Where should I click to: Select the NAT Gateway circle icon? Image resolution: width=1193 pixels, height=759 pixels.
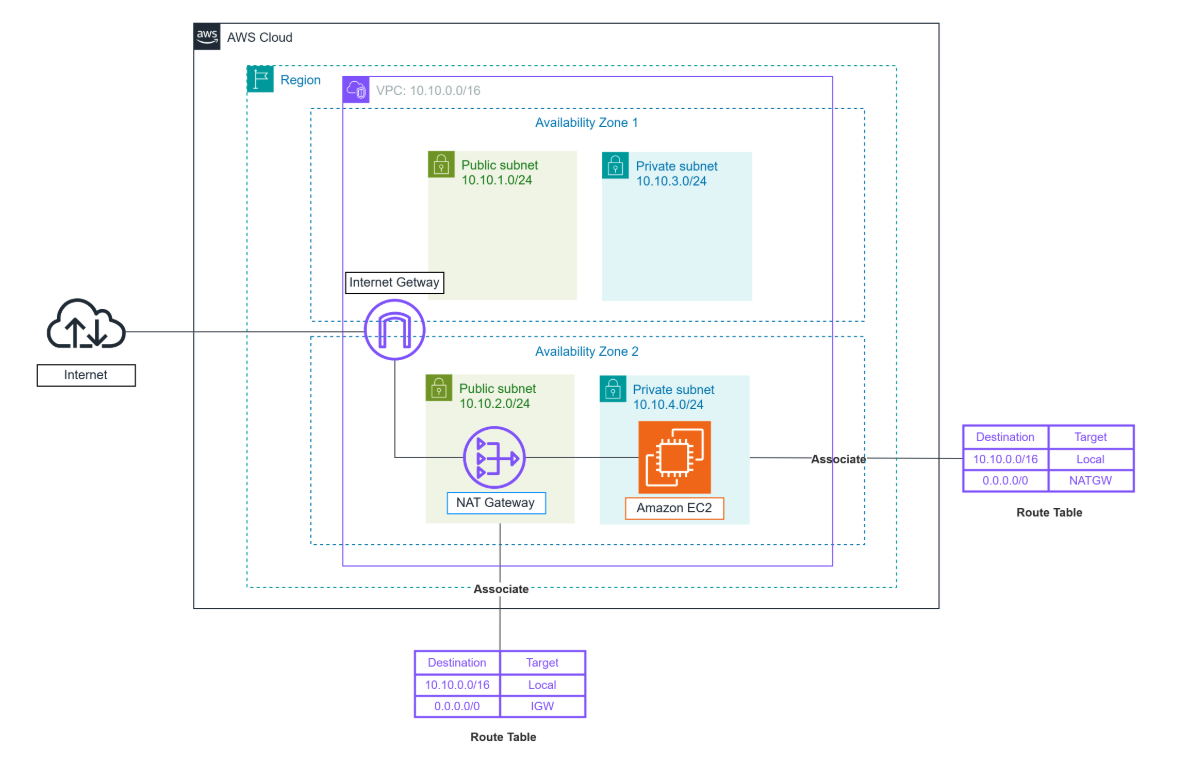click(x=495, y=458)
